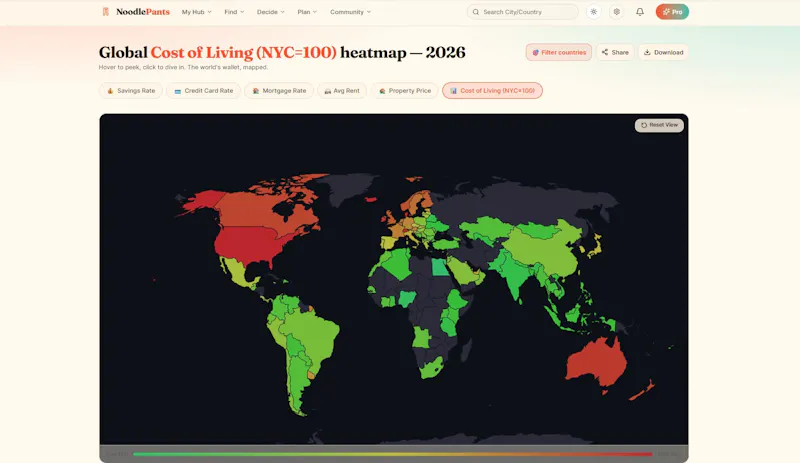This screenshot has width=800, height=463.
Task: Click the Pro upgrade button
Action: point(672,12)
